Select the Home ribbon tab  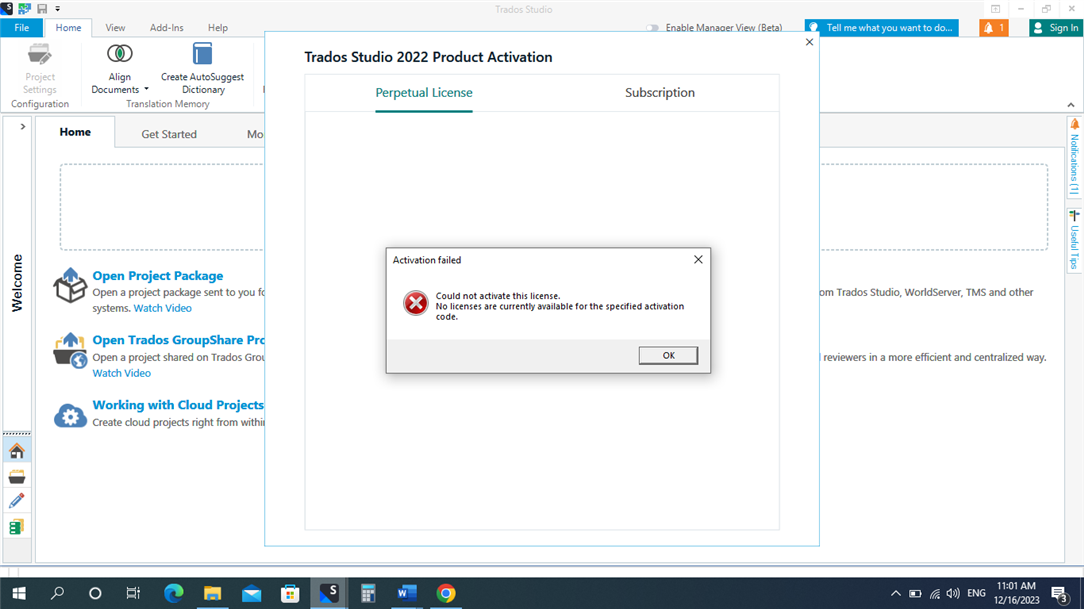[68, 28]
